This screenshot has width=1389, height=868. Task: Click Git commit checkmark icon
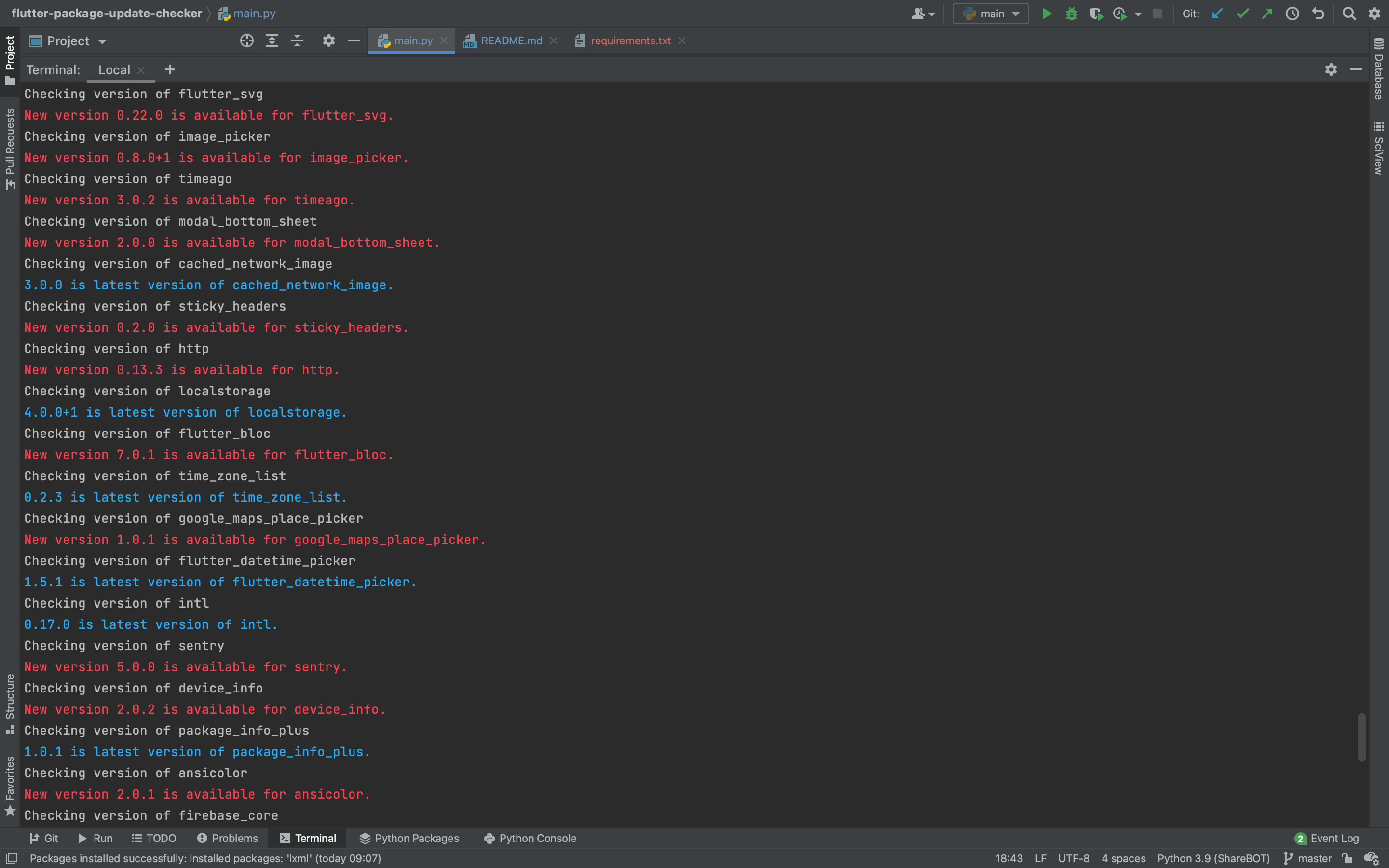tap(1243, 14)
